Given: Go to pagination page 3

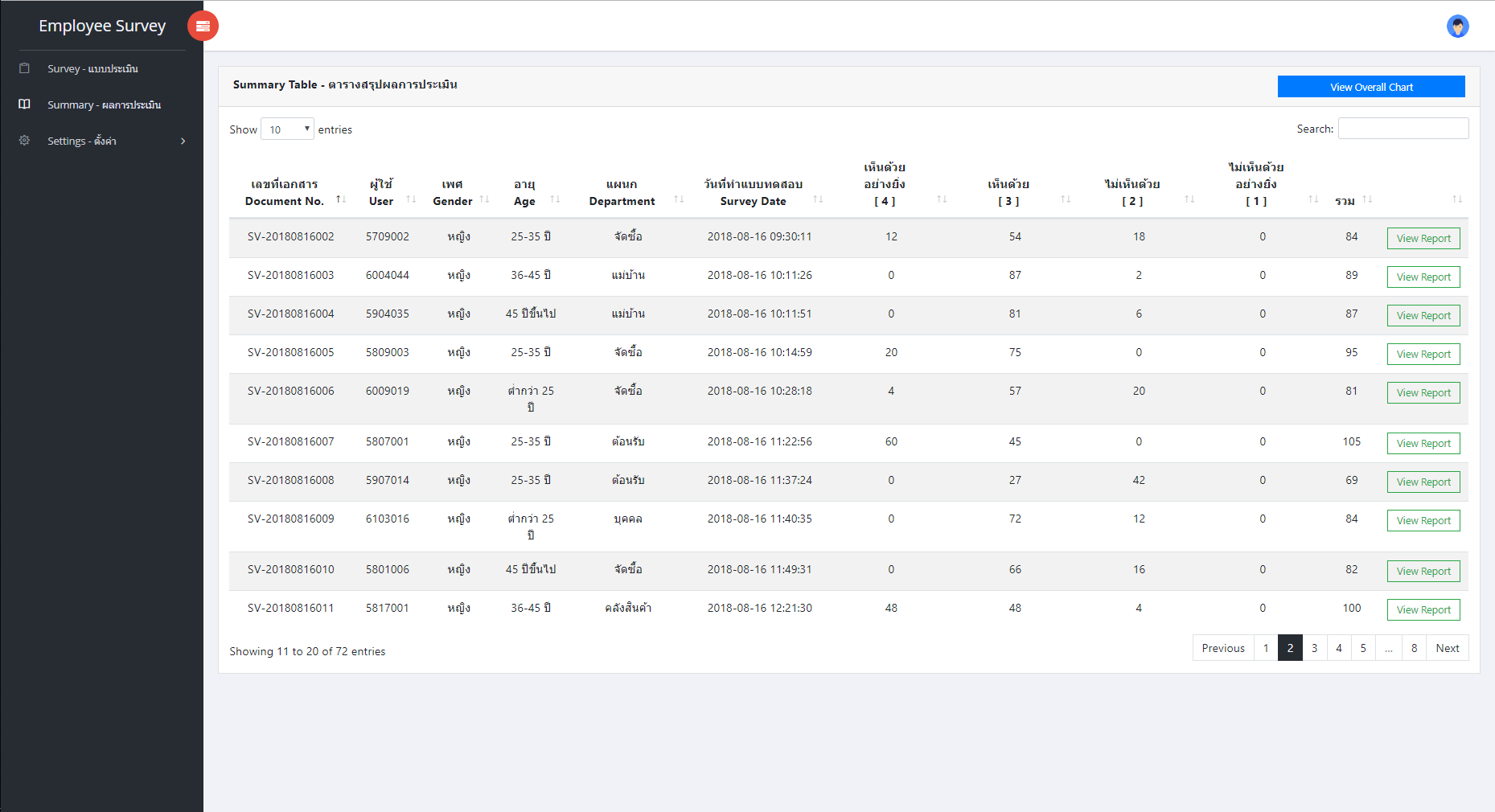Looking at the screenshot, I should click(1314, 648).
